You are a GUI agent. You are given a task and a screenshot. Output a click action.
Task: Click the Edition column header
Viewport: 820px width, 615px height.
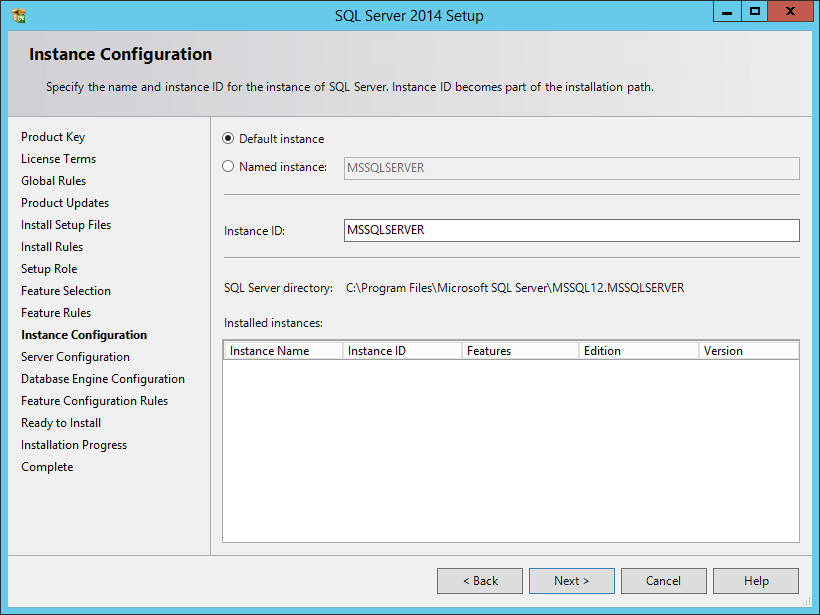[x=639, y=351]
